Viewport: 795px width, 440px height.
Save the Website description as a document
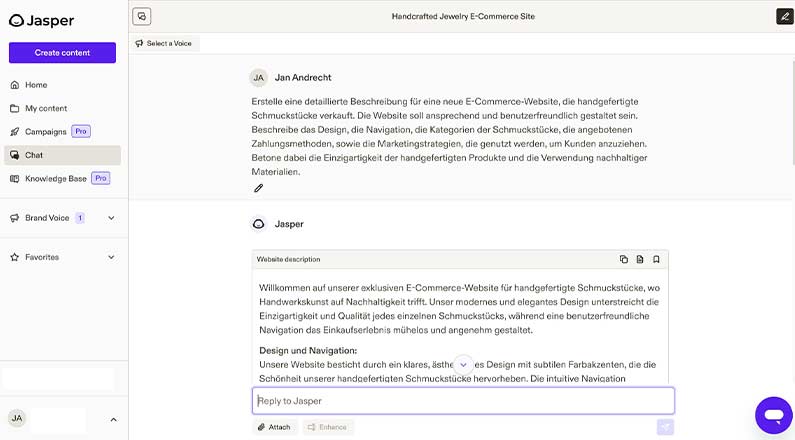[640, 259]
